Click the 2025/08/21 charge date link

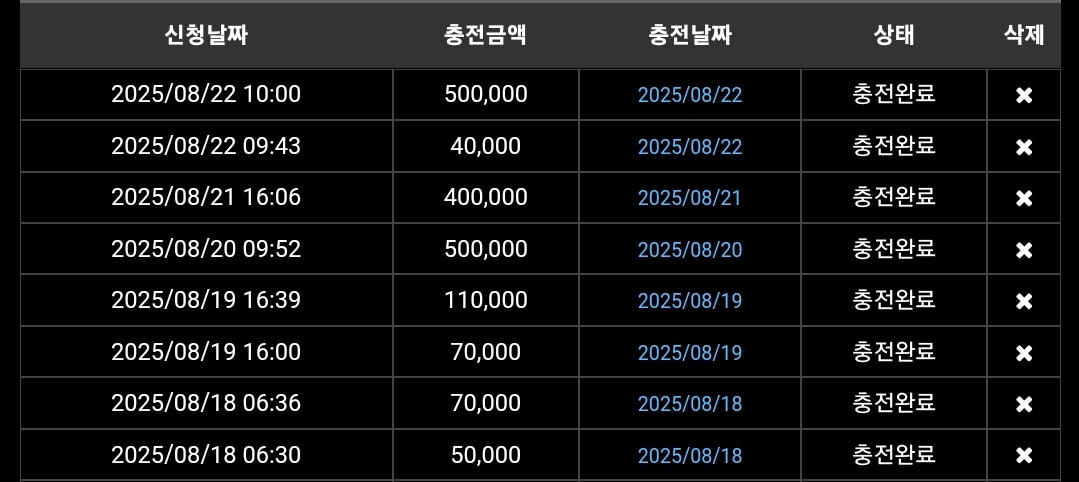(690, 198)
